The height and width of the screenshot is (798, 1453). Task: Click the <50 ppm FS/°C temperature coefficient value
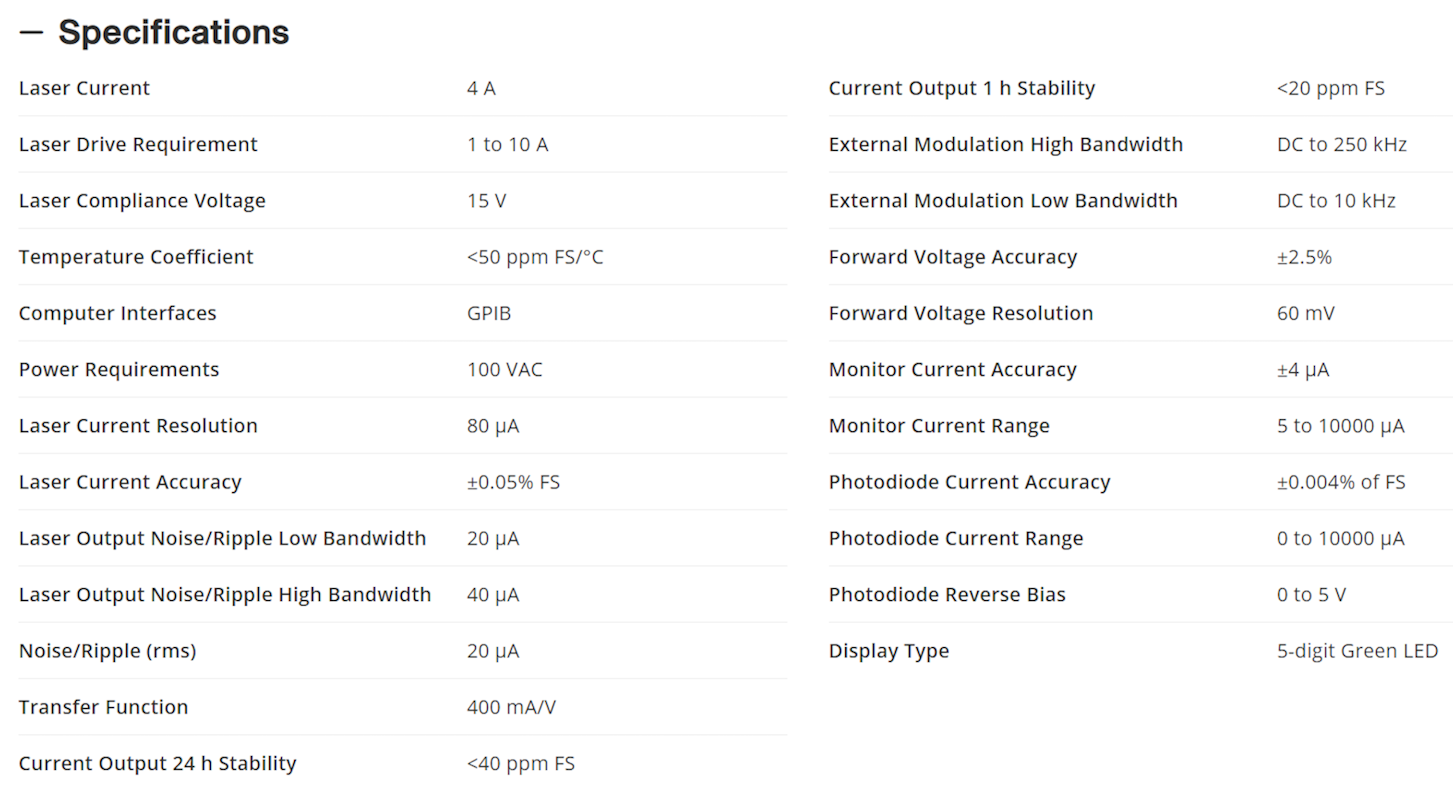pos(535,257)
